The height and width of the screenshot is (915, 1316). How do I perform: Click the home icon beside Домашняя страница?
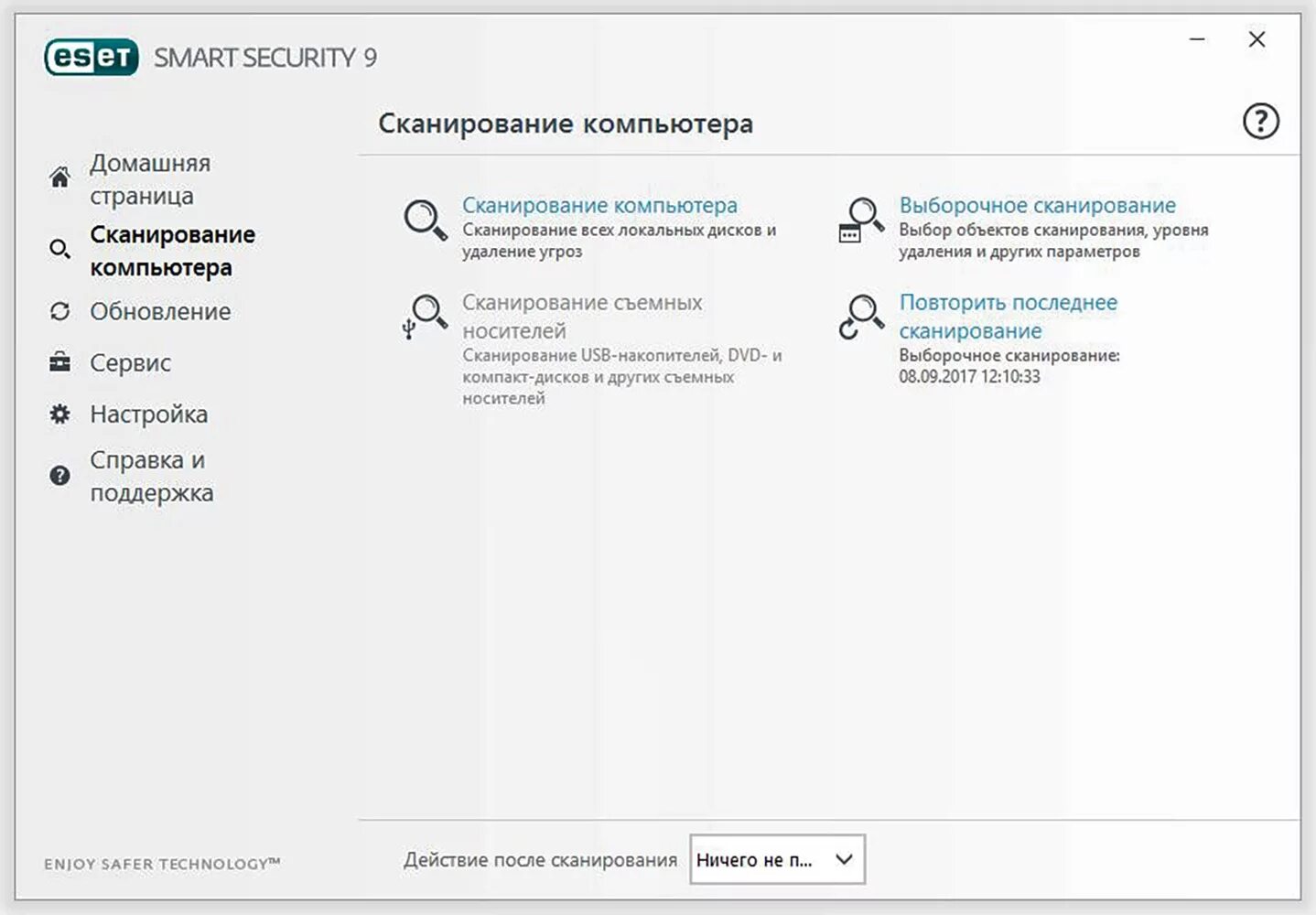(59, 177)
